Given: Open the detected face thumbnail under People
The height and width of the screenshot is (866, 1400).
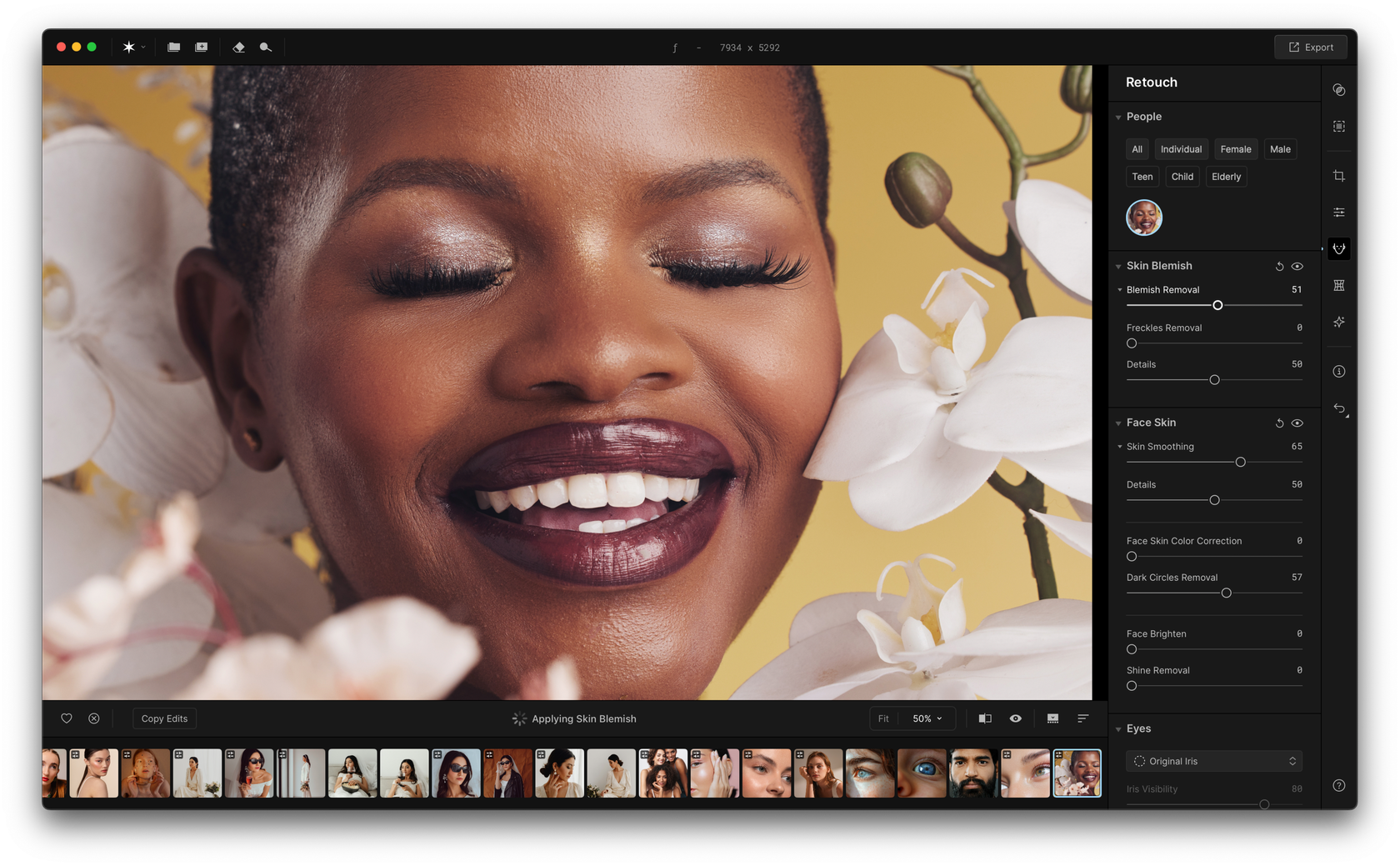Looking at the screenshot, I should [x=1143, y=218].
